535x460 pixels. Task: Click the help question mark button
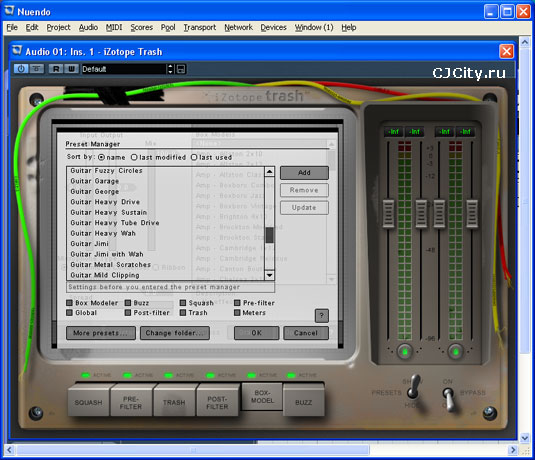321,316
